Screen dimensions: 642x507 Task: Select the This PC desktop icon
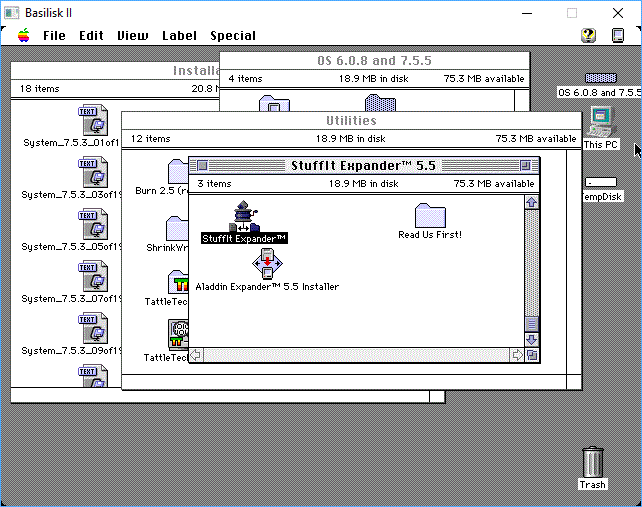601,121
